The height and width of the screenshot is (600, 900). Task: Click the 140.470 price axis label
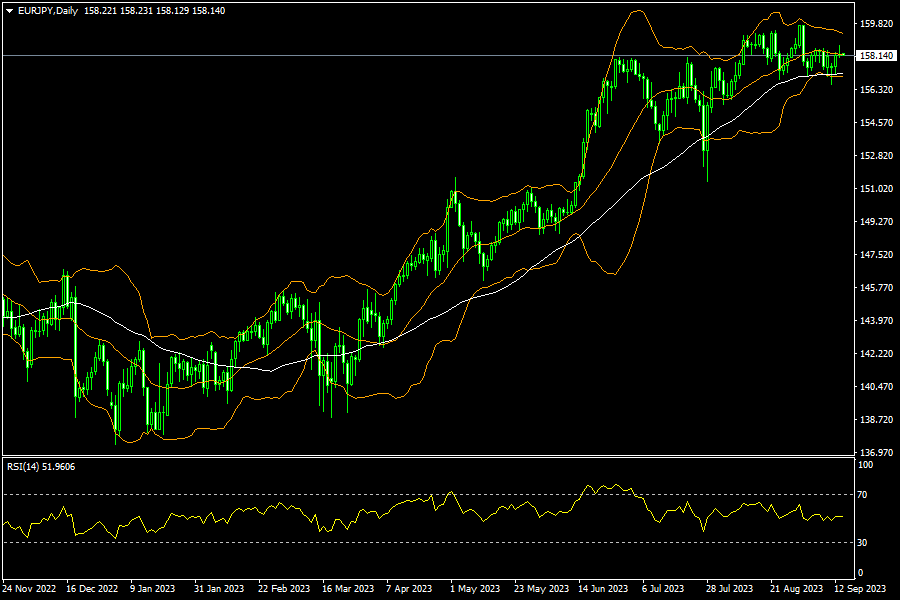[877, 386]
